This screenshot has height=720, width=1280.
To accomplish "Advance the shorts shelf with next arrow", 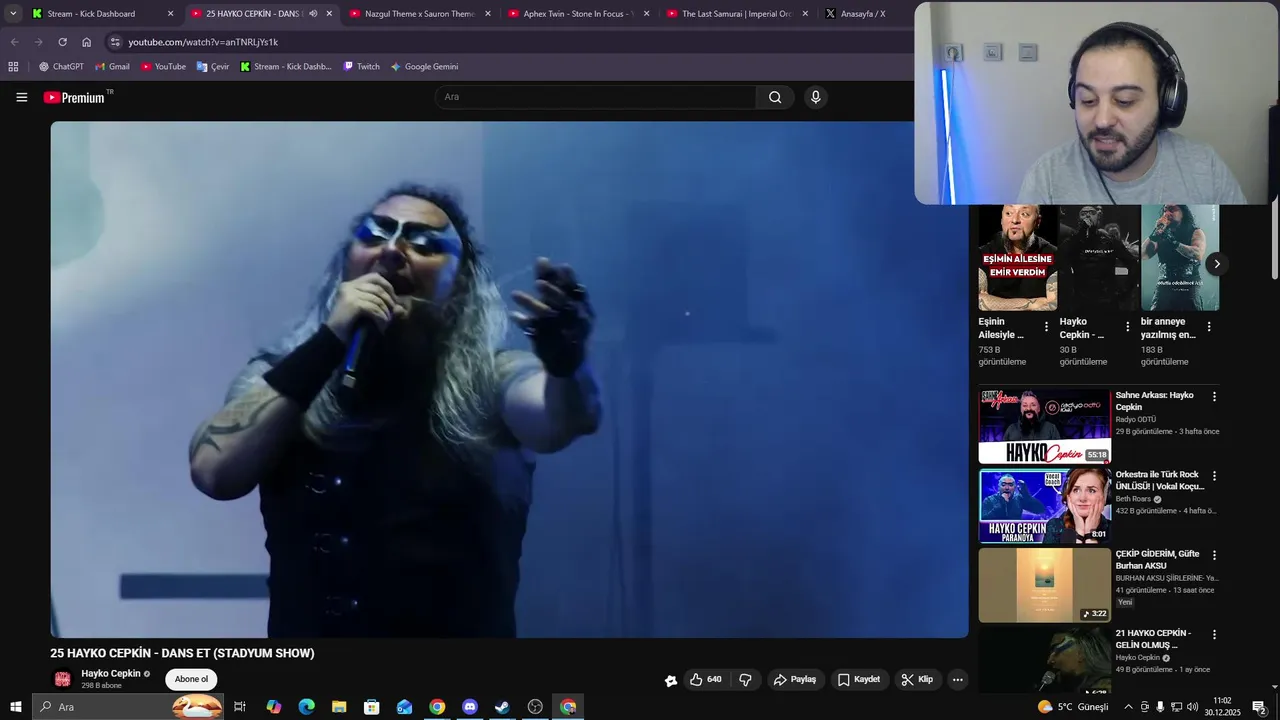I will pos(1216,264).
